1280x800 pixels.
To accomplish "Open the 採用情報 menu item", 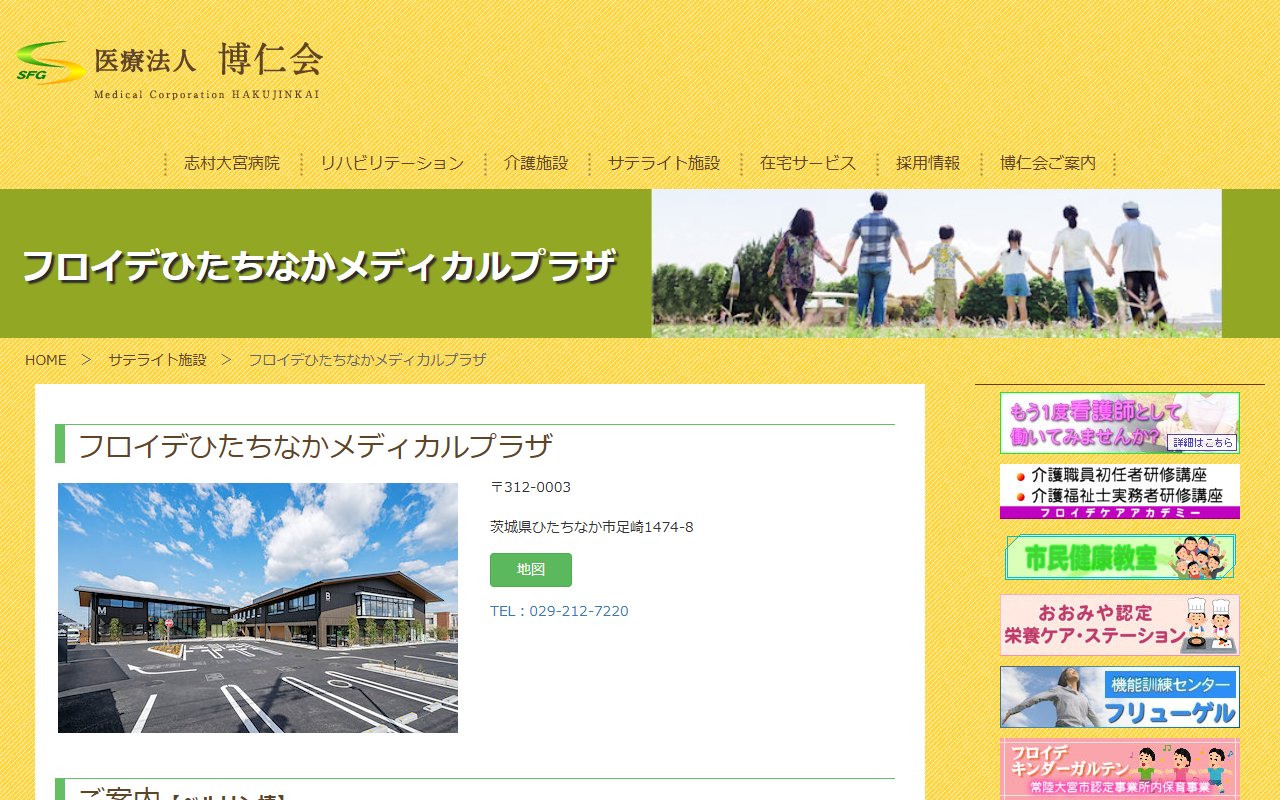I will [928, 163].
